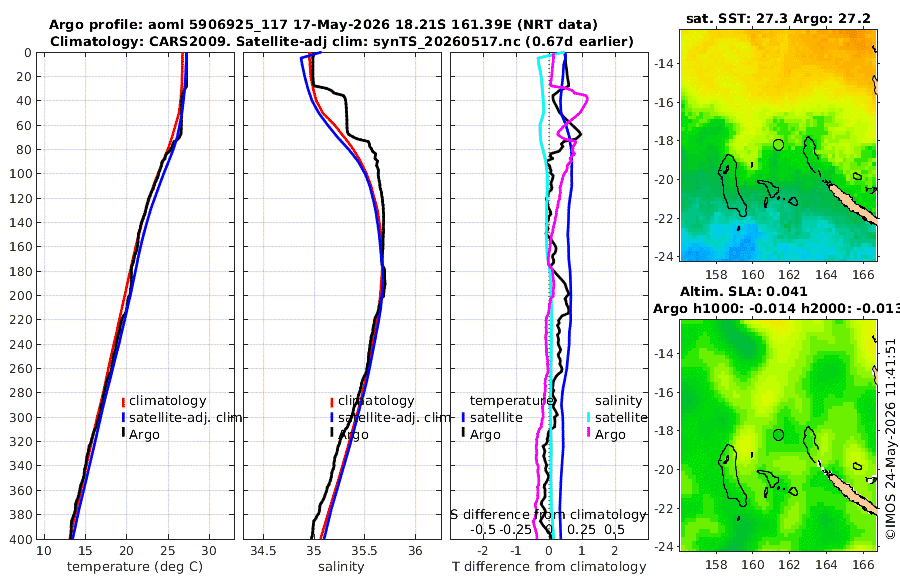Click the 'salinity' x-axis label

[341, 566]
